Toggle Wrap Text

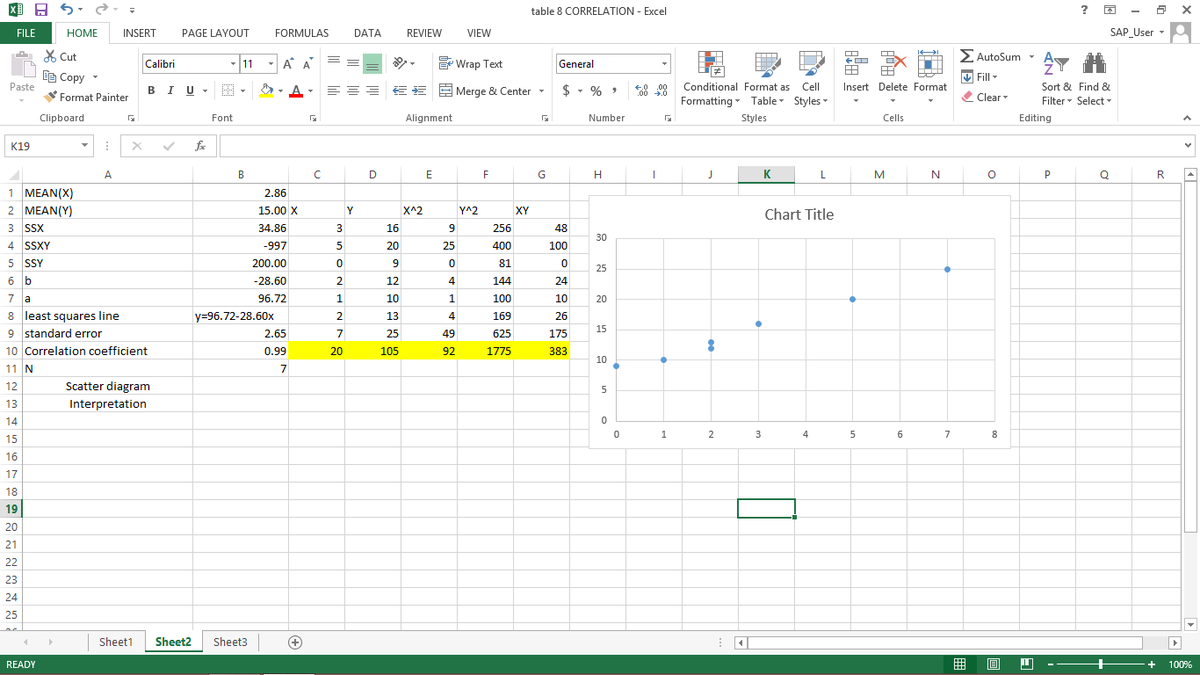click(x=471, y=64)
